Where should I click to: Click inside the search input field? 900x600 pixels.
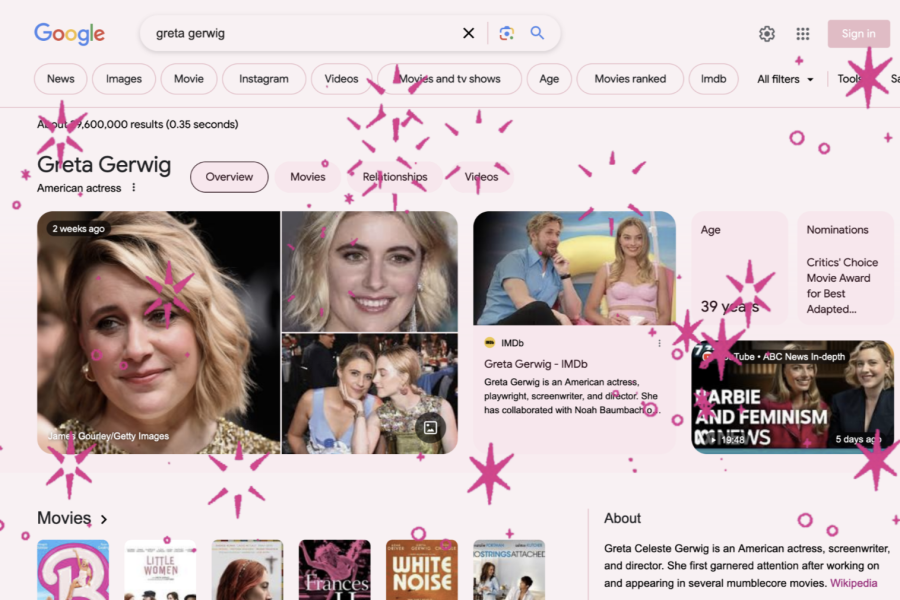[x=300, y=33]
